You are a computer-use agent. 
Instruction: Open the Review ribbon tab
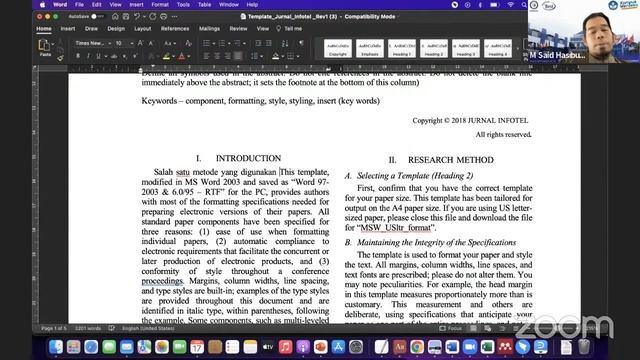point(238,29)
